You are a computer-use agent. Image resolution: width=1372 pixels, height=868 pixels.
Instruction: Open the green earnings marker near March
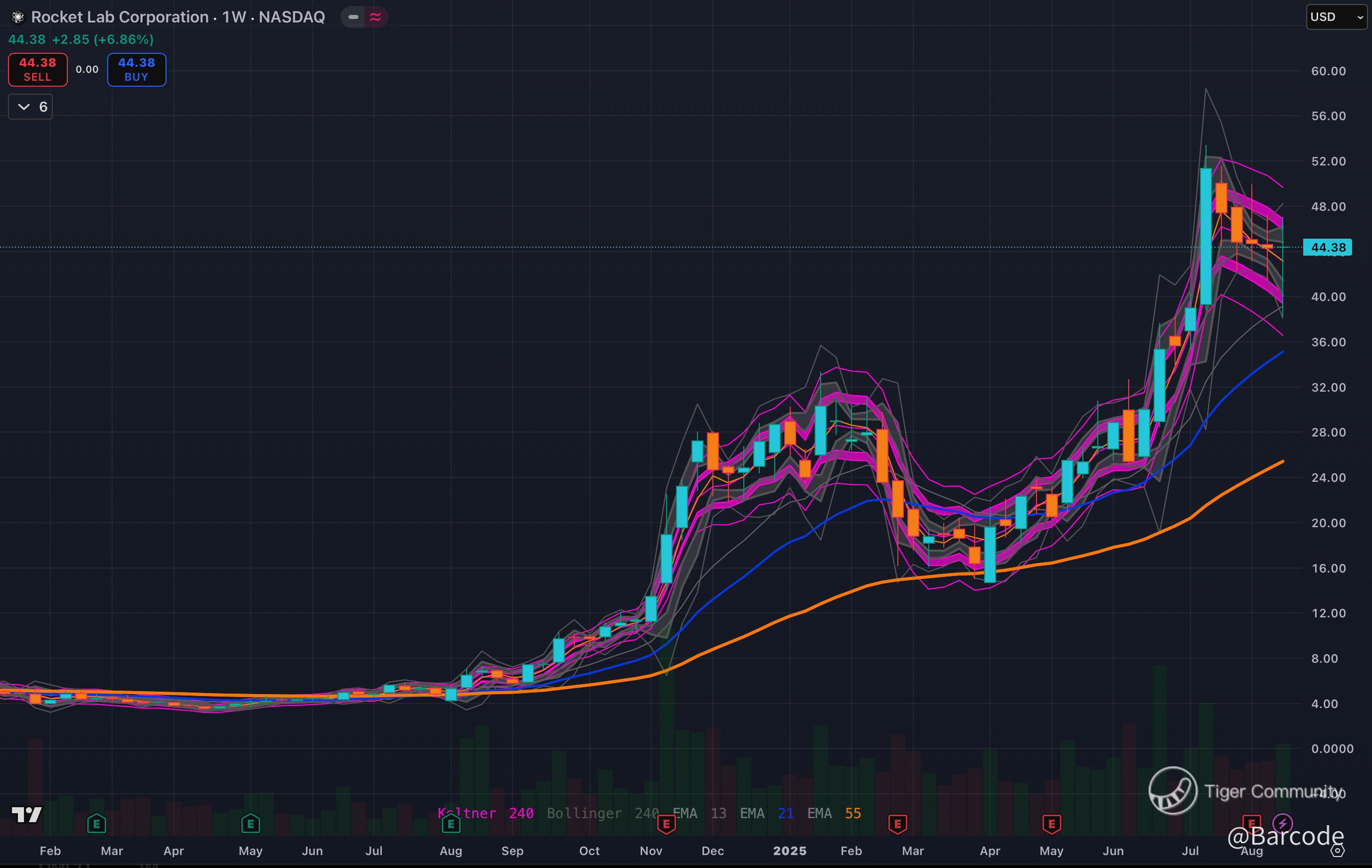click(x=96, y=824)
